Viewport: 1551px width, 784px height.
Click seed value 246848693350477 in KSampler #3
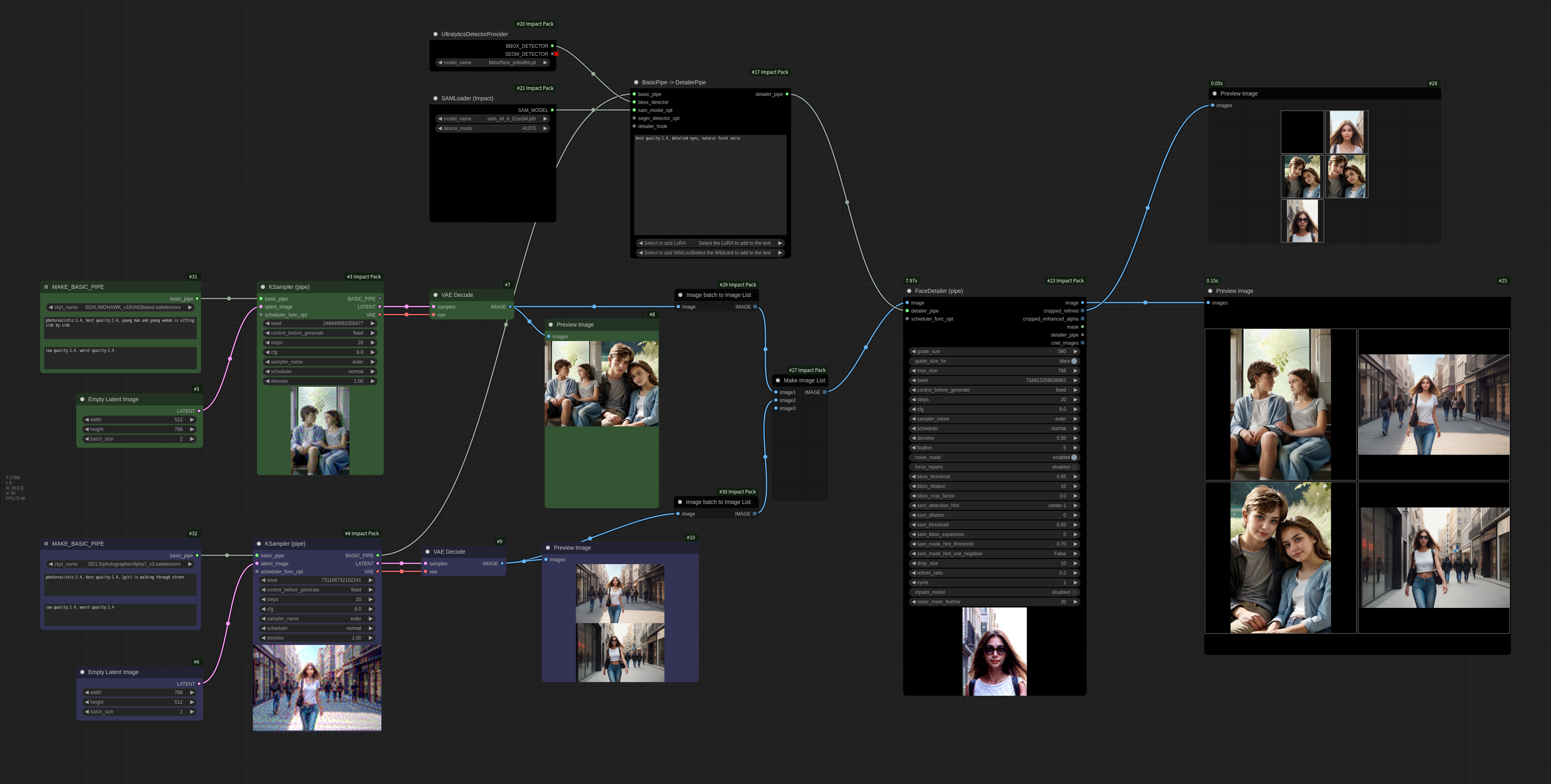click(x=343, y=324)
